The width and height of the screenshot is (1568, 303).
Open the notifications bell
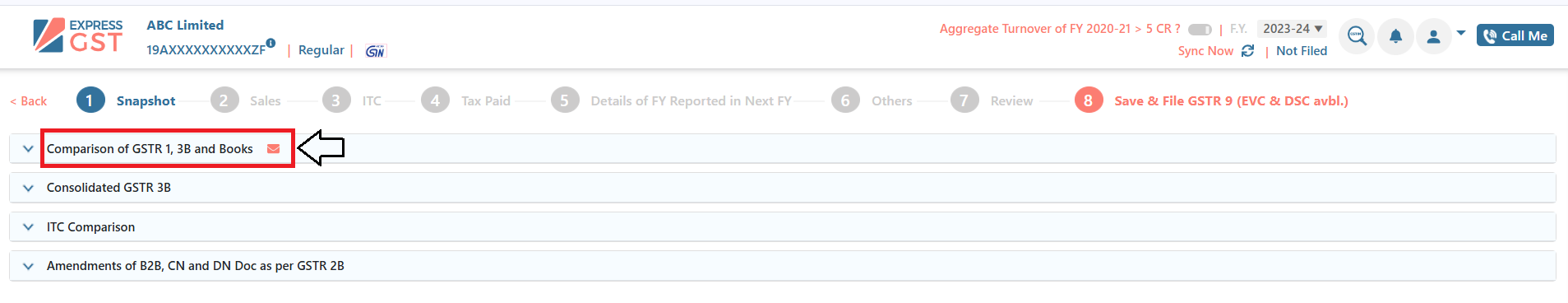click(x=1395, y=36)
